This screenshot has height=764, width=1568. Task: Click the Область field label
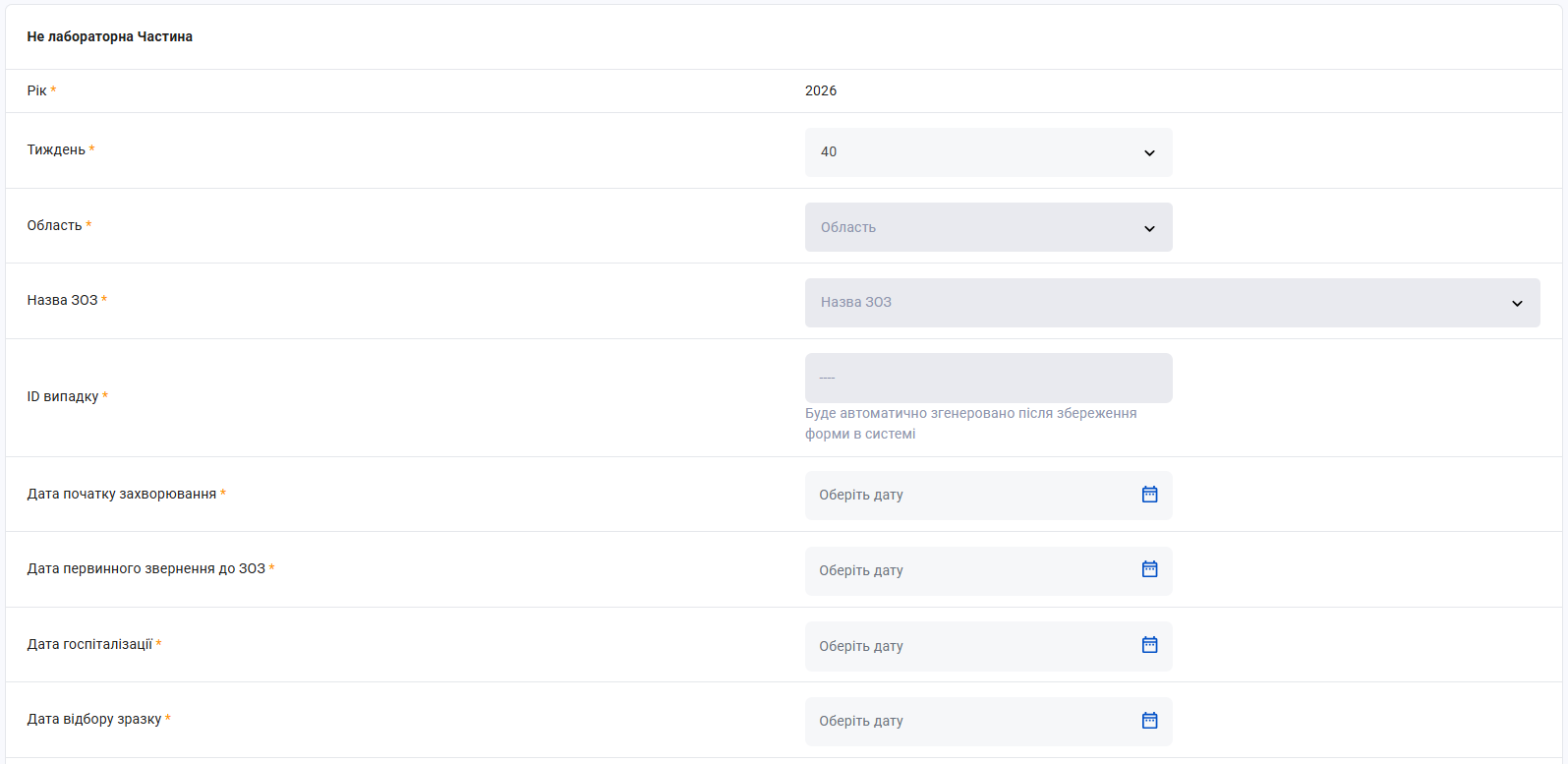click(x=54, y=225)
